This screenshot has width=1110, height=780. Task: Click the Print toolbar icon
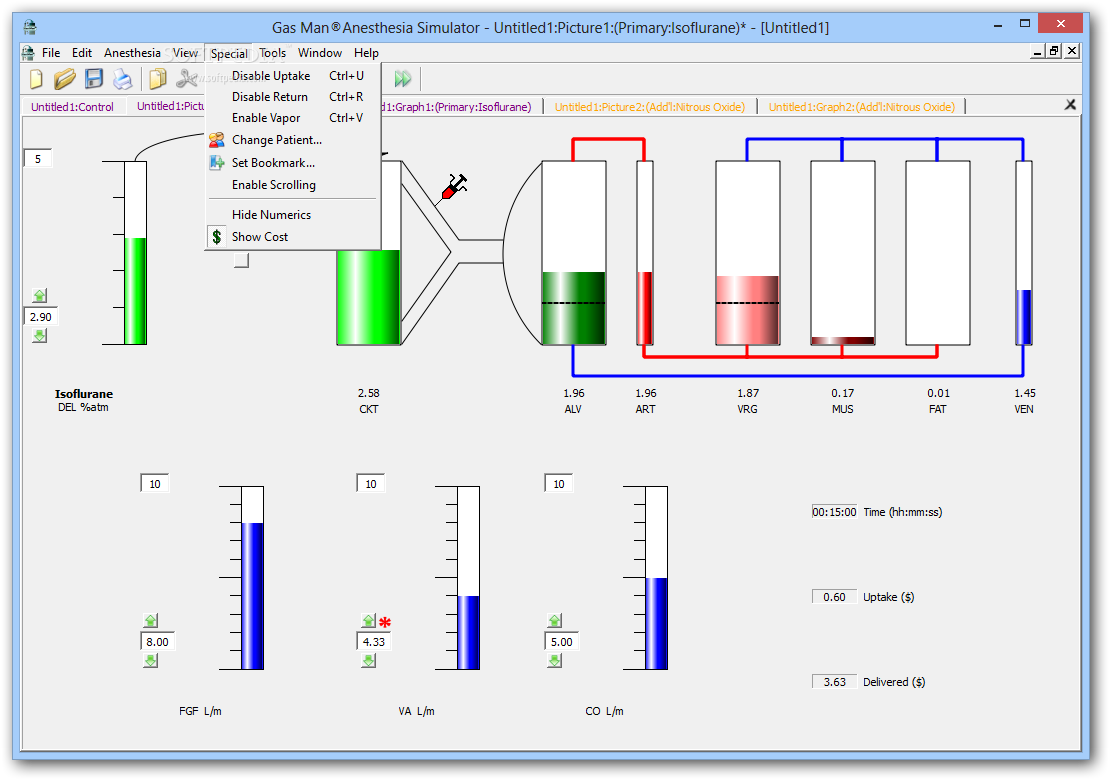[122, 79]
